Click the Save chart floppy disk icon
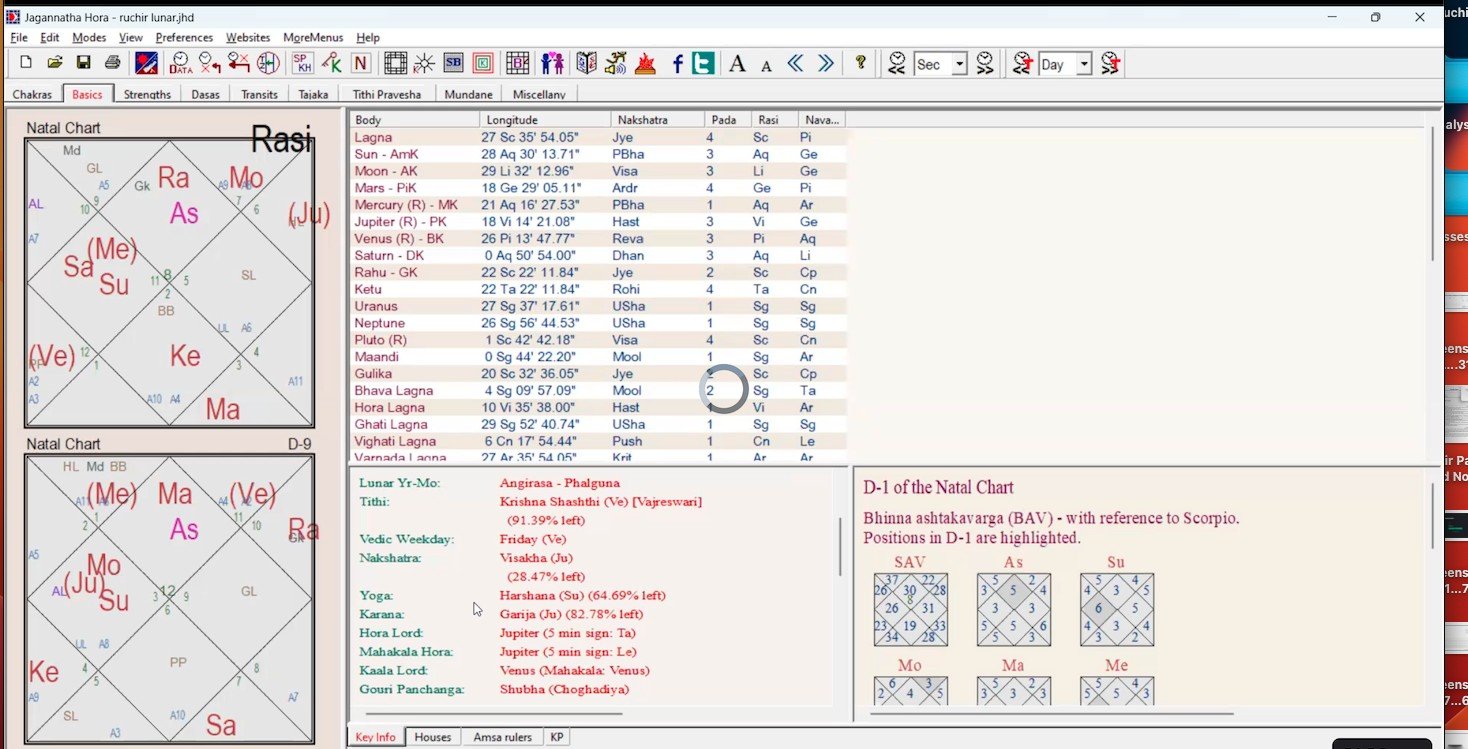1468x749 pixels. tap(84, 64)
